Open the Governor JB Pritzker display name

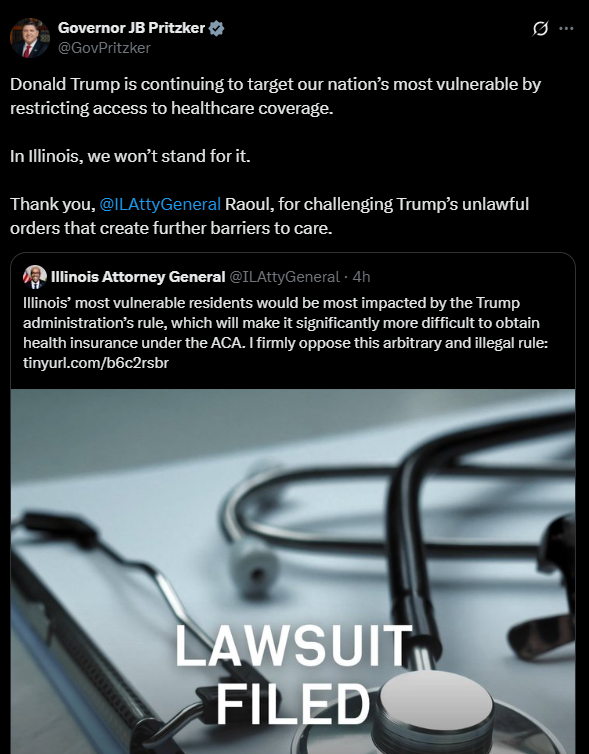131,28
